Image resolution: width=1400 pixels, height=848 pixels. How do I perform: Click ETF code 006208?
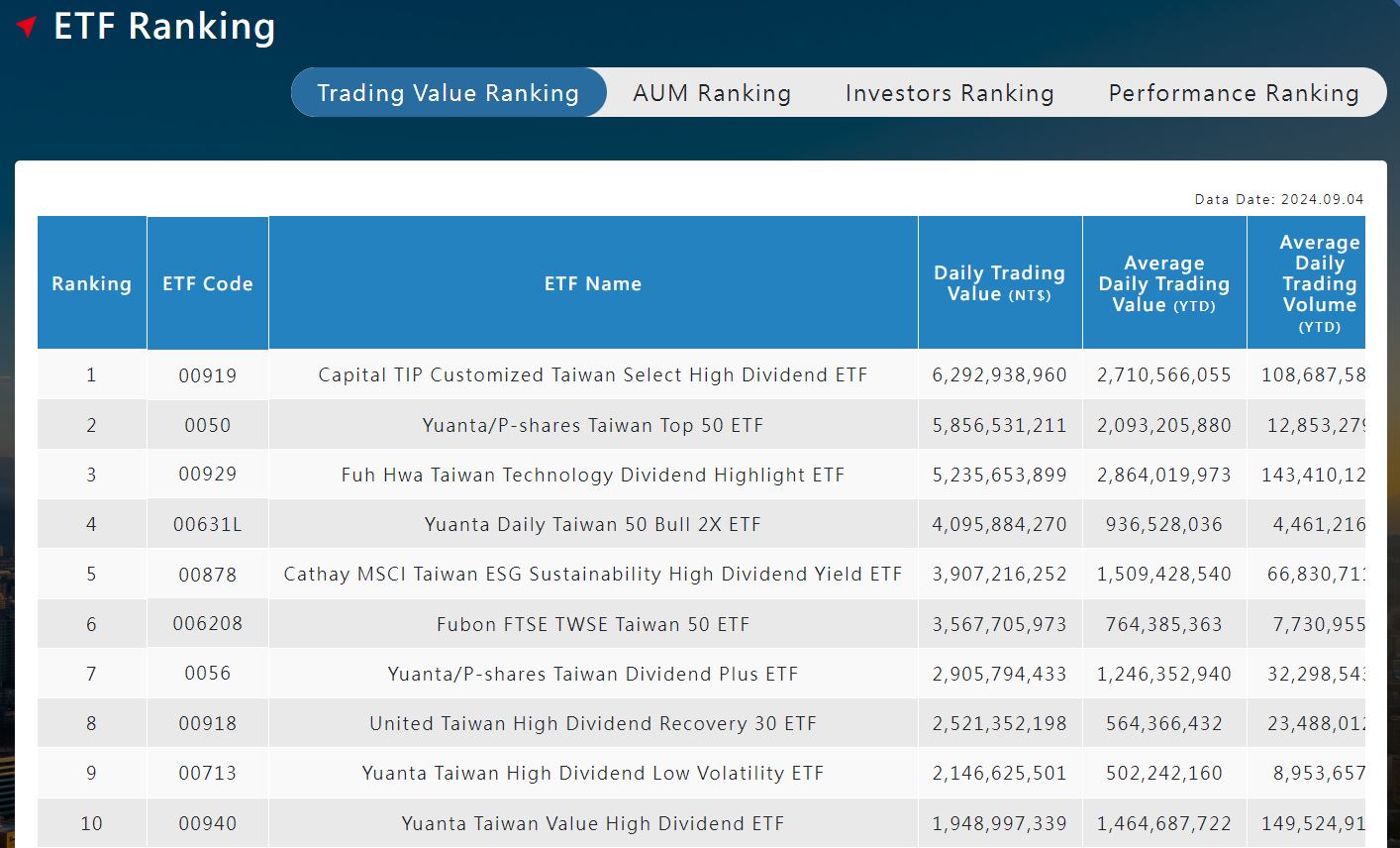click(x=208, y=624)
